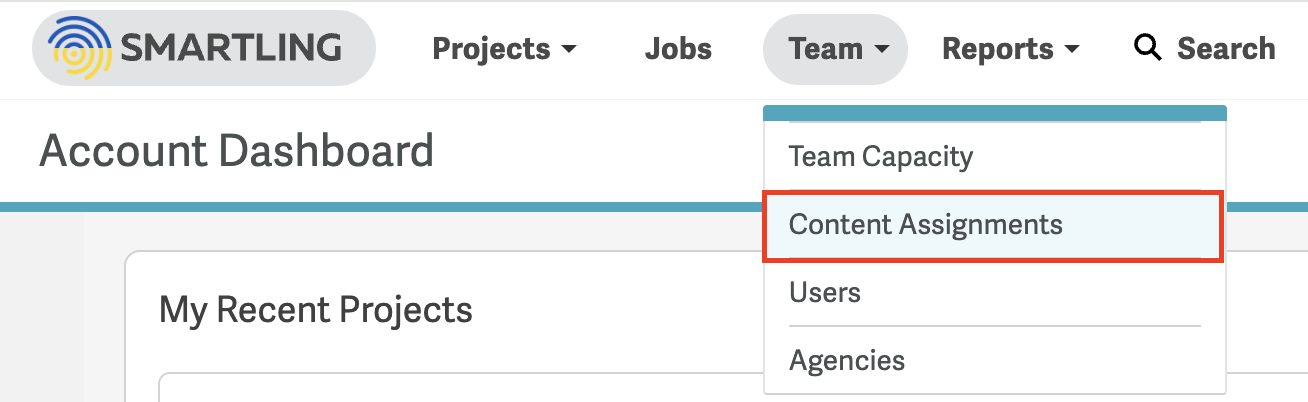
Task: Click the magnifying glass search icon
Action: (1147, 47)
